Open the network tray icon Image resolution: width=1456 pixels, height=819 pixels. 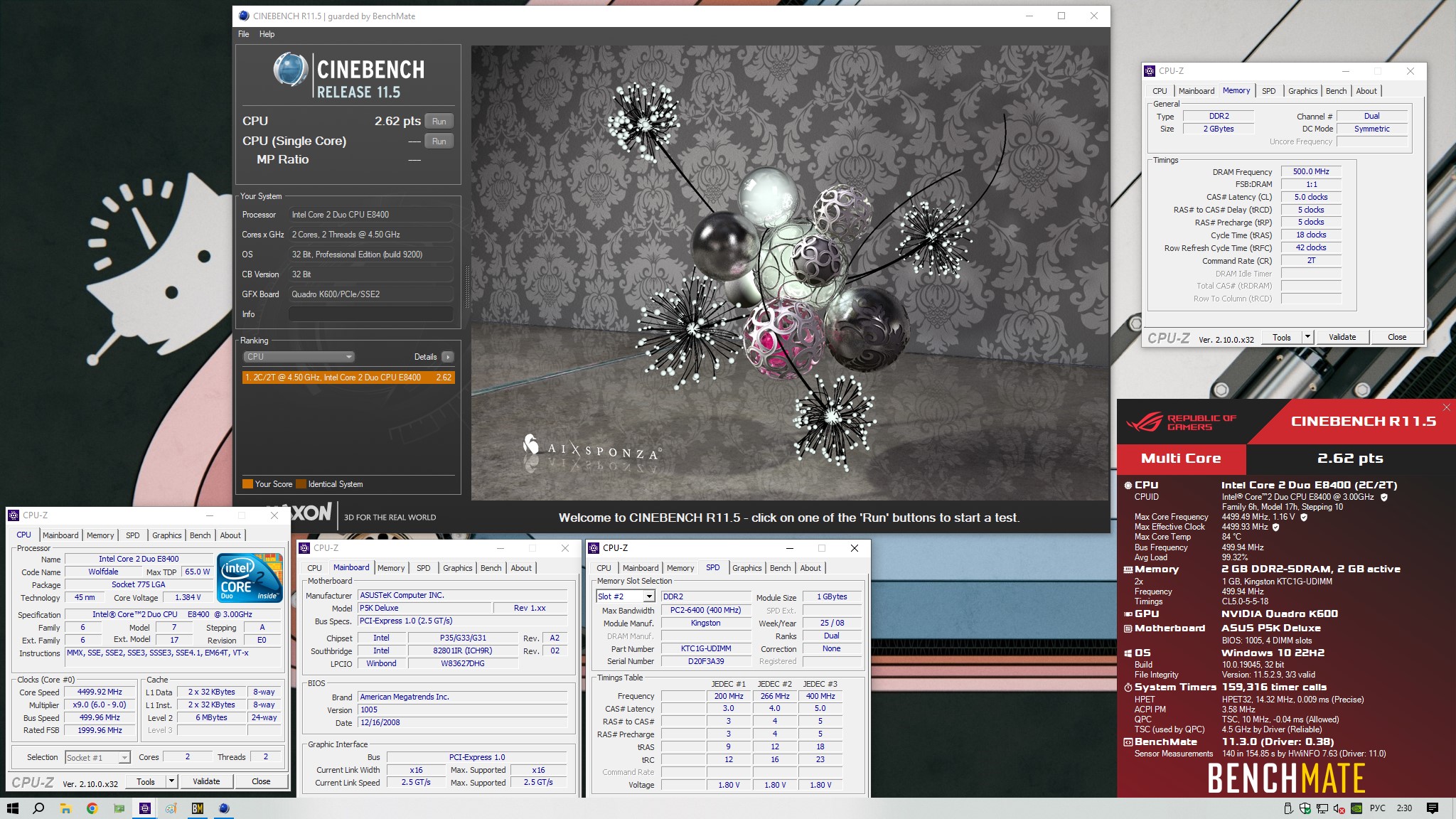1322,808
